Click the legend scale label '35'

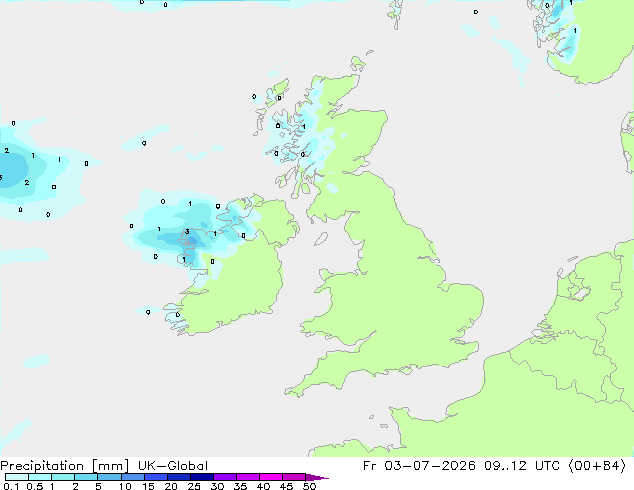(x=240, y=486)
